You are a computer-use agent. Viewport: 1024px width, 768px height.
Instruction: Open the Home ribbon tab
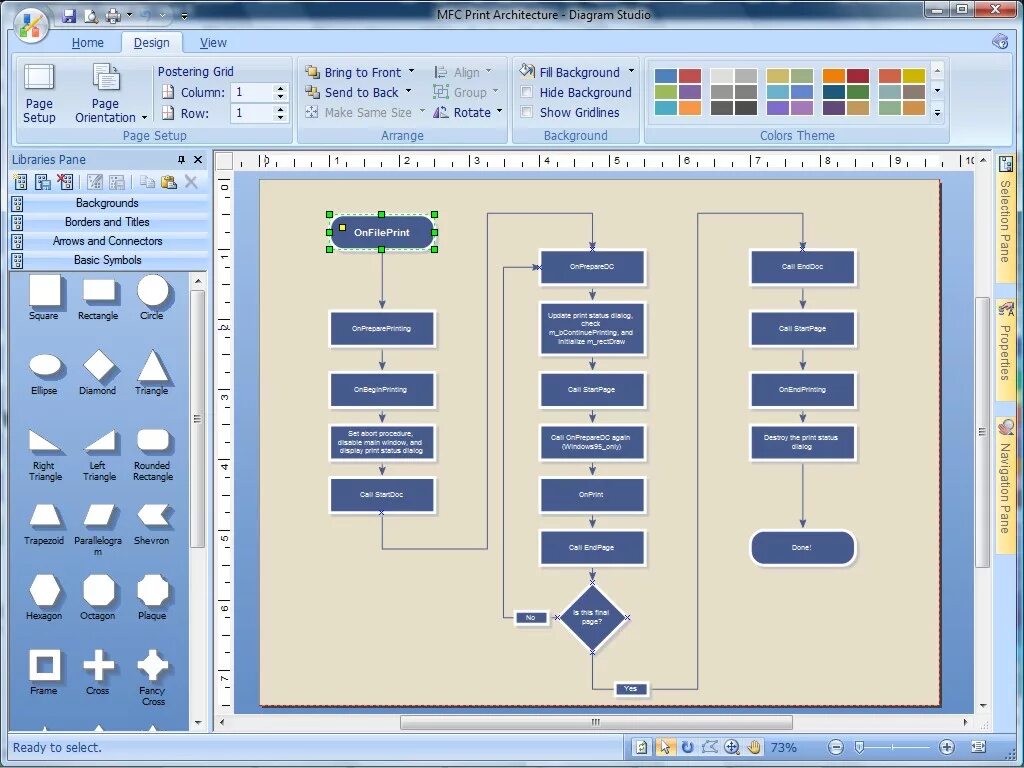tap(88, 42)
